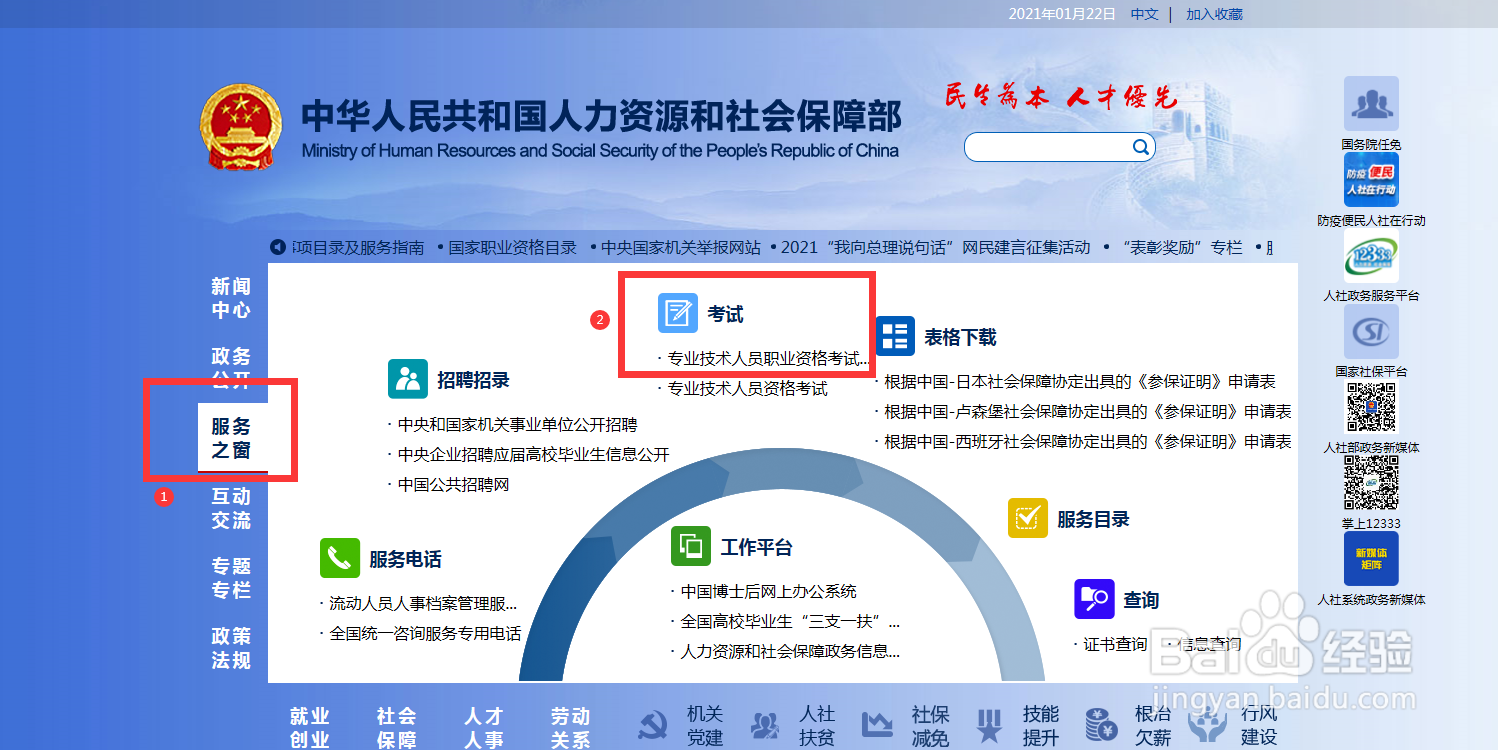Click the 服务电话 phone icon
The image size is (1498, 750).
click(x=340, y=558)
